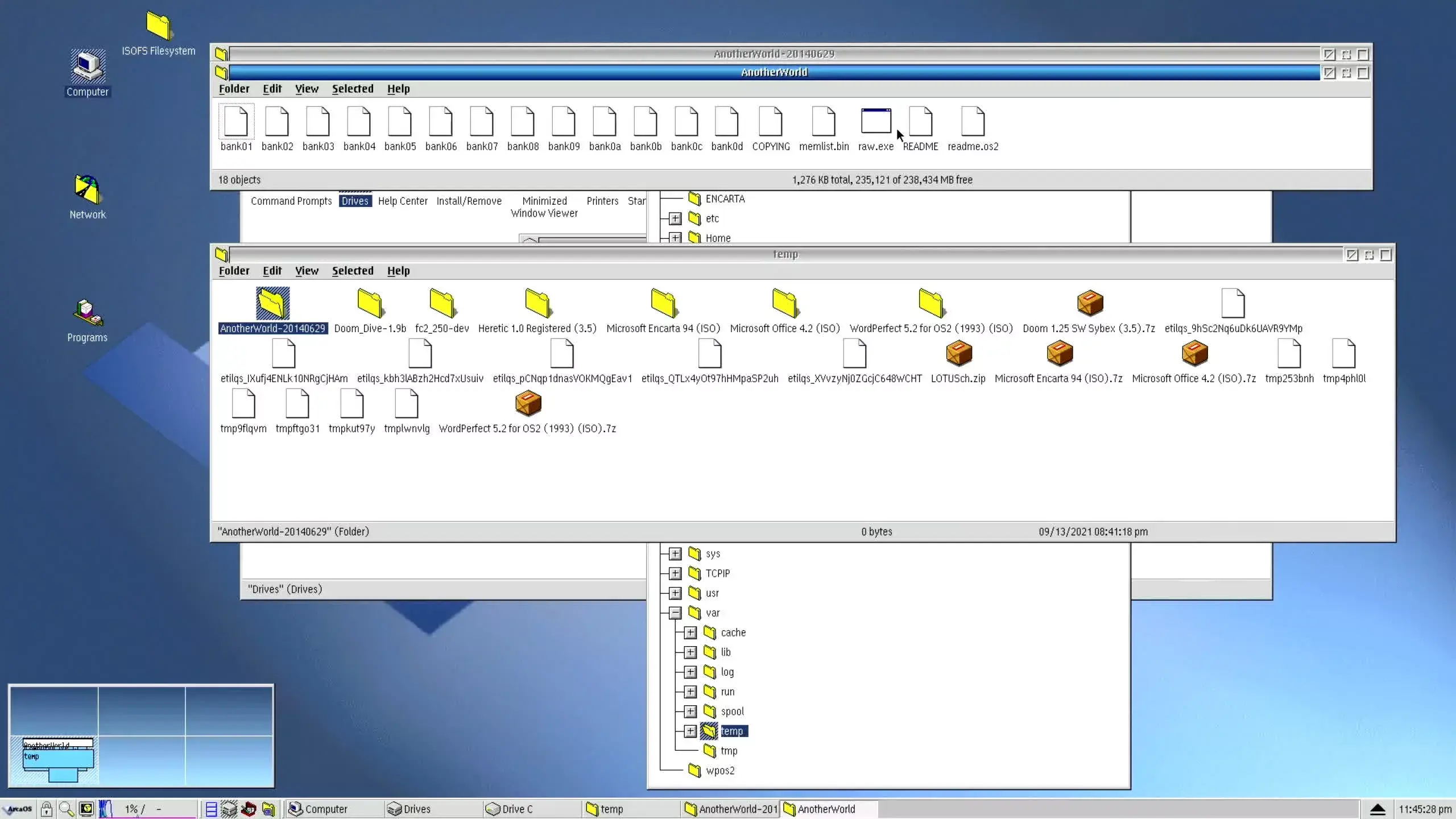This screenshot has width=1456, height=819.
Task: Expand the TCPIP folder node
Action: pyautogui.click(x=675, y=573)
